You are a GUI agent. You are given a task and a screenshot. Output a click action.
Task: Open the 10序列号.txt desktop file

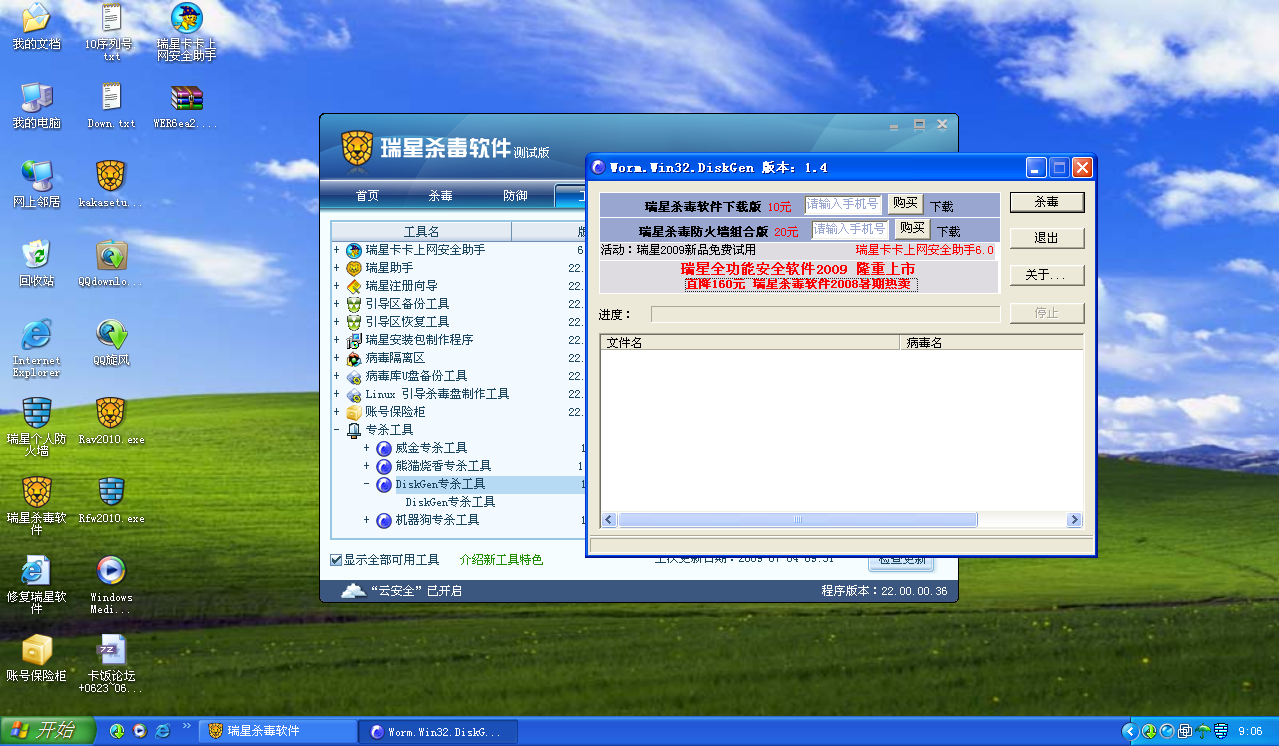(111, 31)
